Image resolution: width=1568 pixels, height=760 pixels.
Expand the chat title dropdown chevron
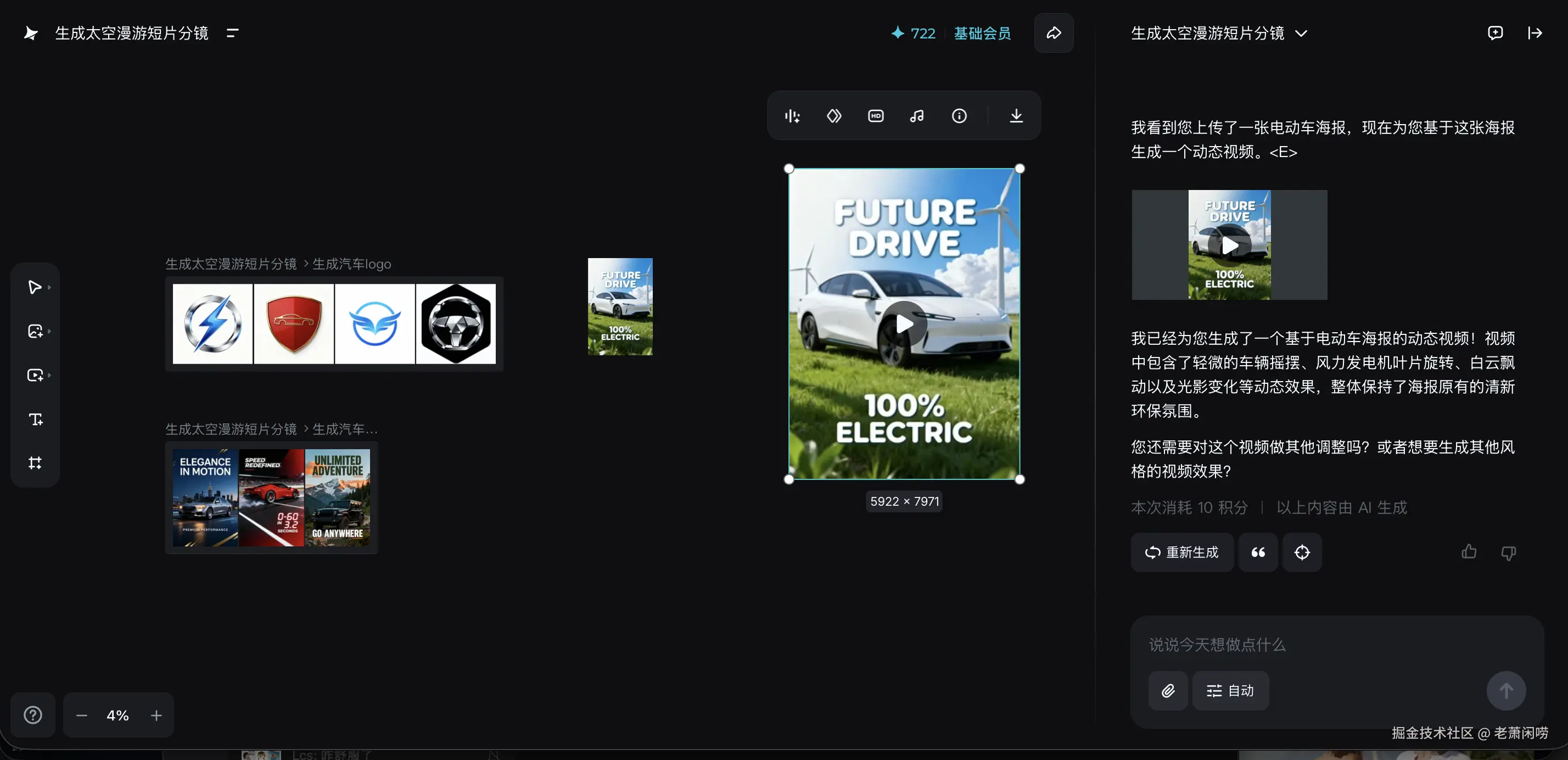pyautogui.click(x=1301, y=33)
